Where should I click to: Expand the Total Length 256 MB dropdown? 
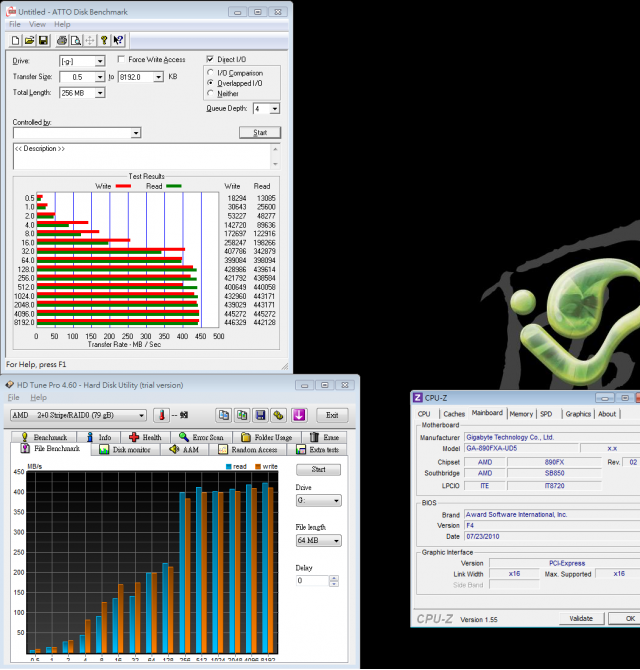click(100, 93)
